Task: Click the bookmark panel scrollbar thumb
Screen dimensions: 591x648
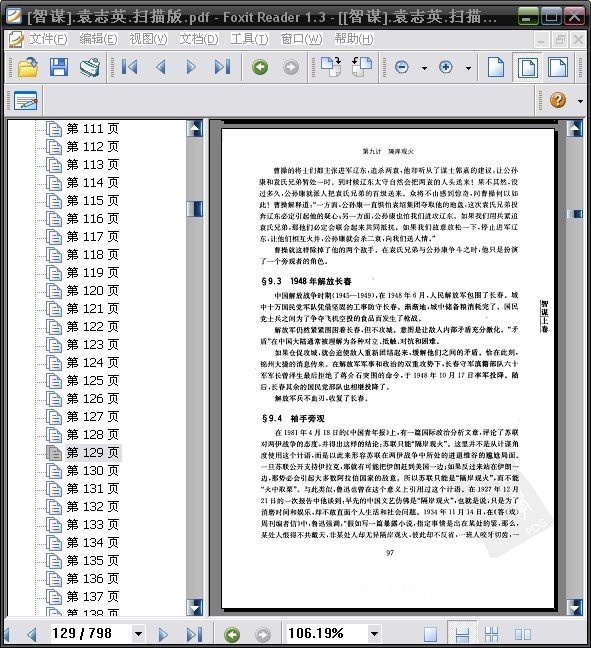Action: (x=194, y=209)
